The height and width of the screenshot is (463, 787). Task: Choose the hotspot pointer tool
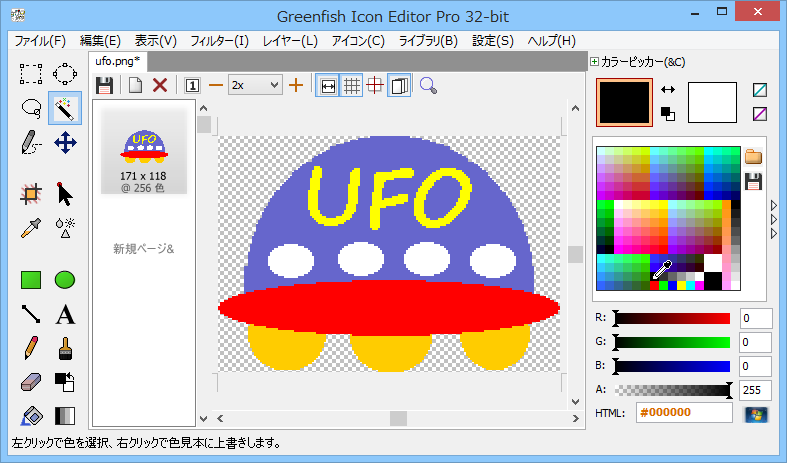point(65,194)
